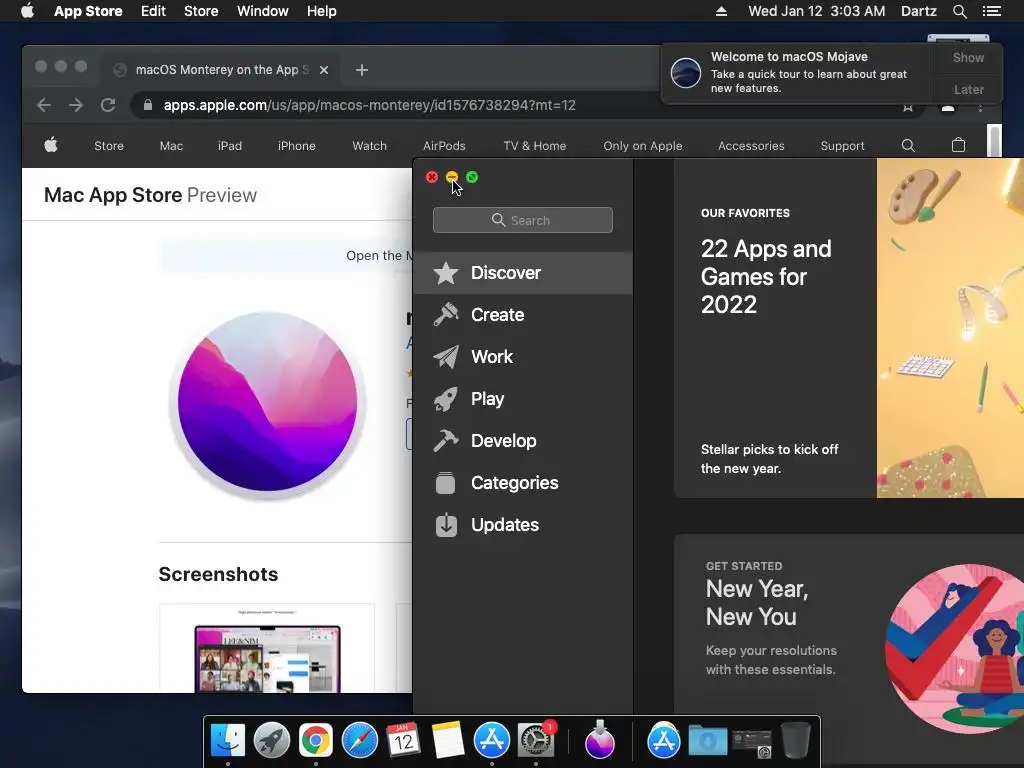The image size is (1024, 768).
Task: Open Only on Apple nav link
Action: pyautogui.click(x=643, y=146)
